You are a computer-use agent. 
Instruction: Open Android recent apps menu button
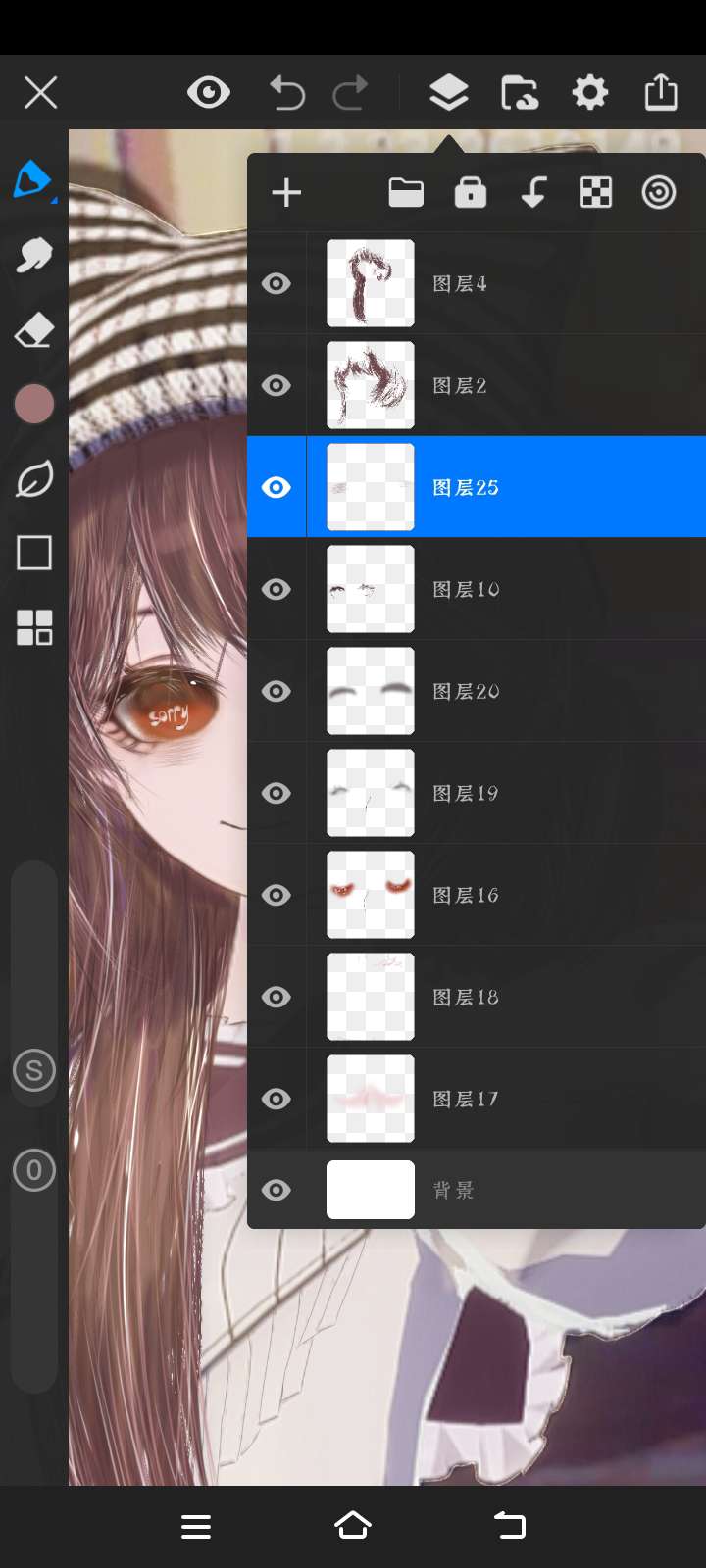click(196, 1526)
